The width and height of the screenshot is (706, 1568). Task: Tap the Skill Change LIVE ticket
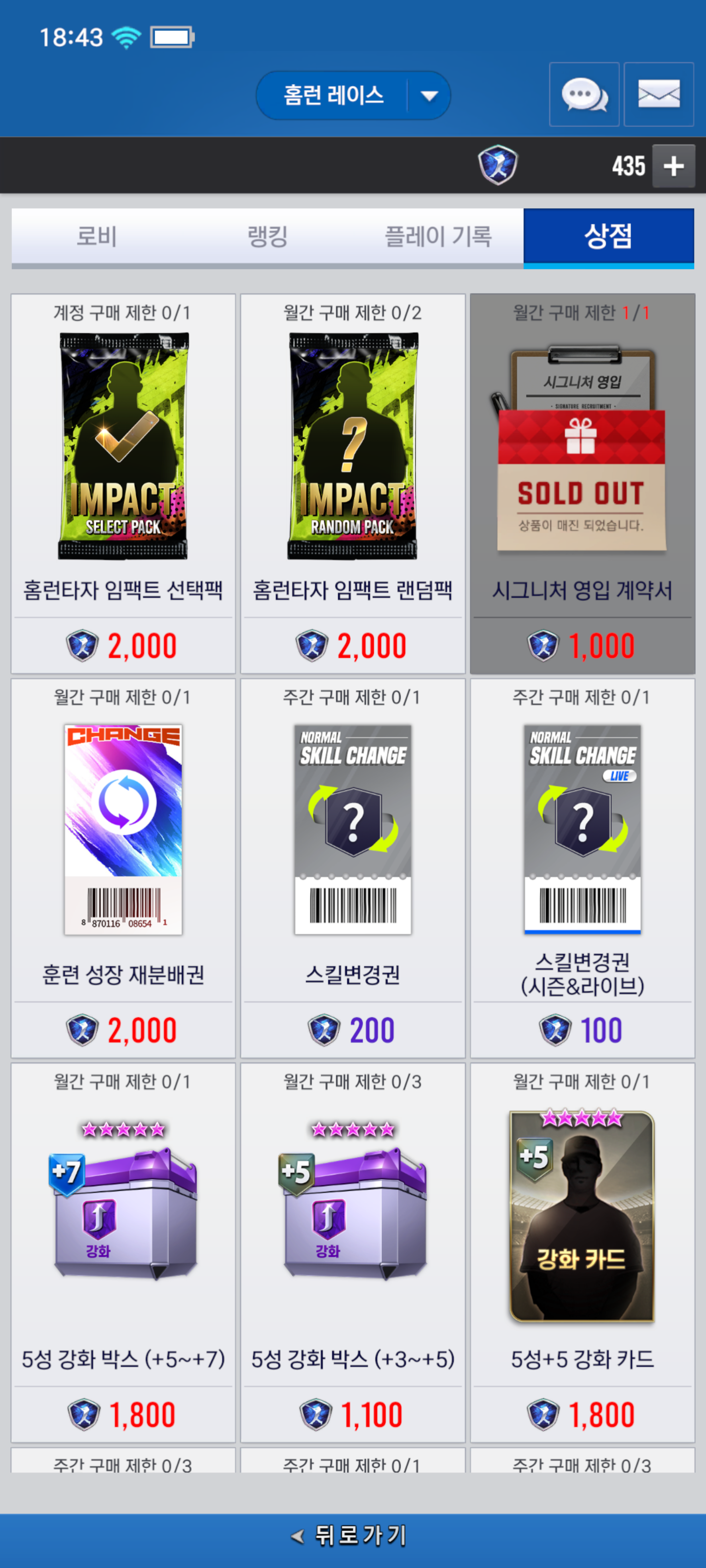(582, 829)
